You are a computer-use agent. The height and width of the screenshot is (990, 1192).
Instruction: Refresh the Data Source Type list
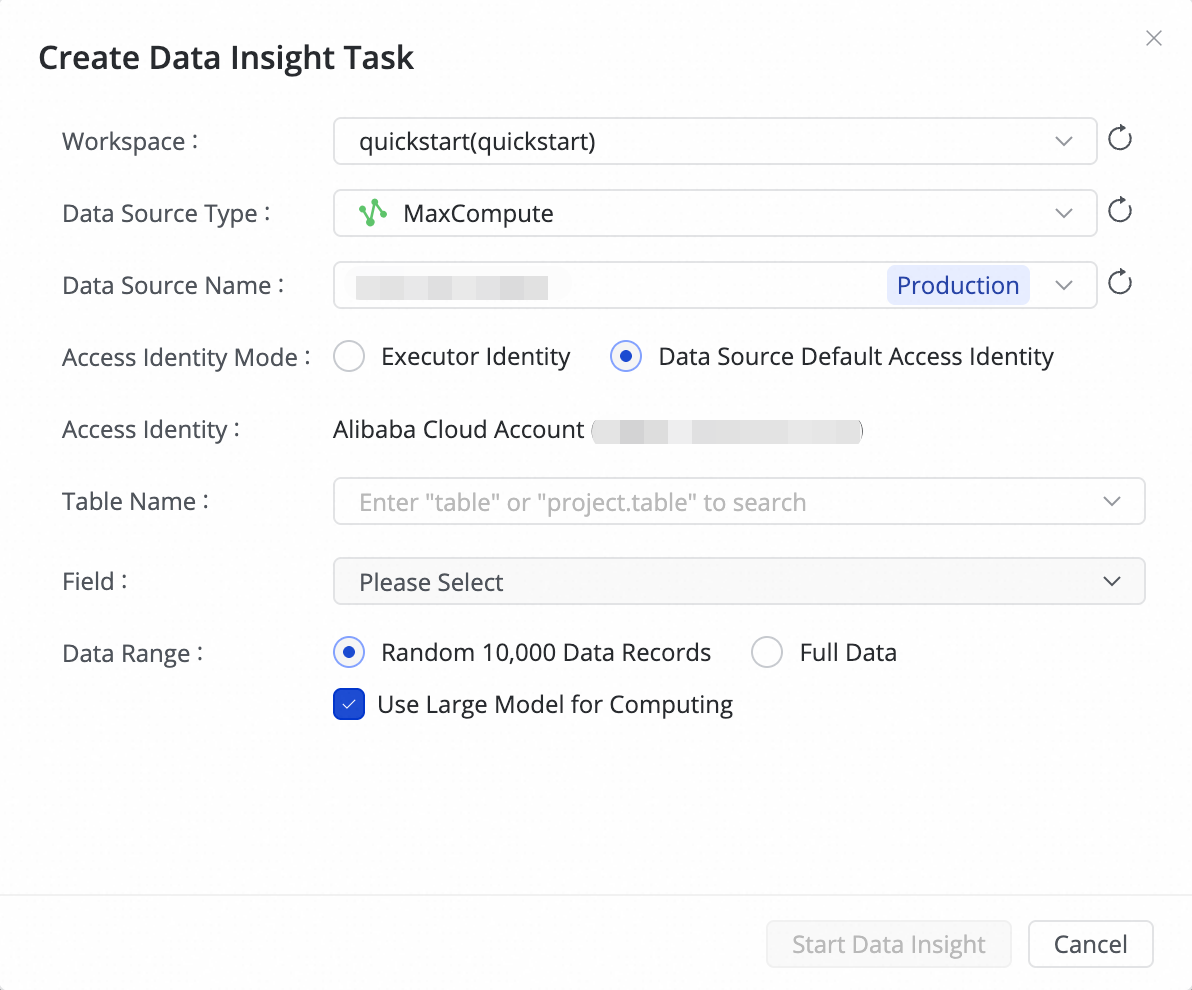coord(1120,211)
